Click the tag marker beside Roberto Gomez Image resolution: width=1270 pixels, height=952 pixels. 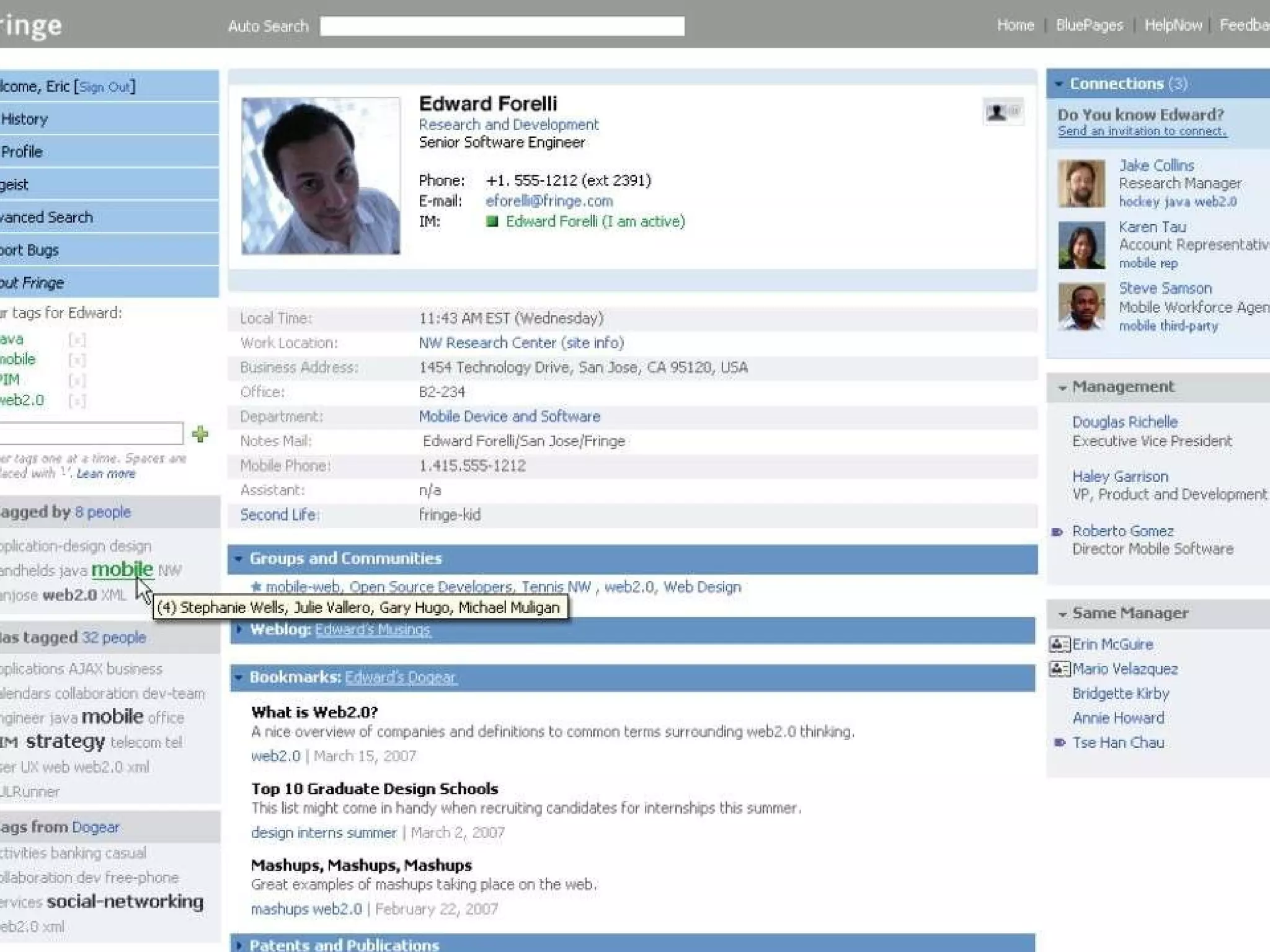tap(1058, 532)
